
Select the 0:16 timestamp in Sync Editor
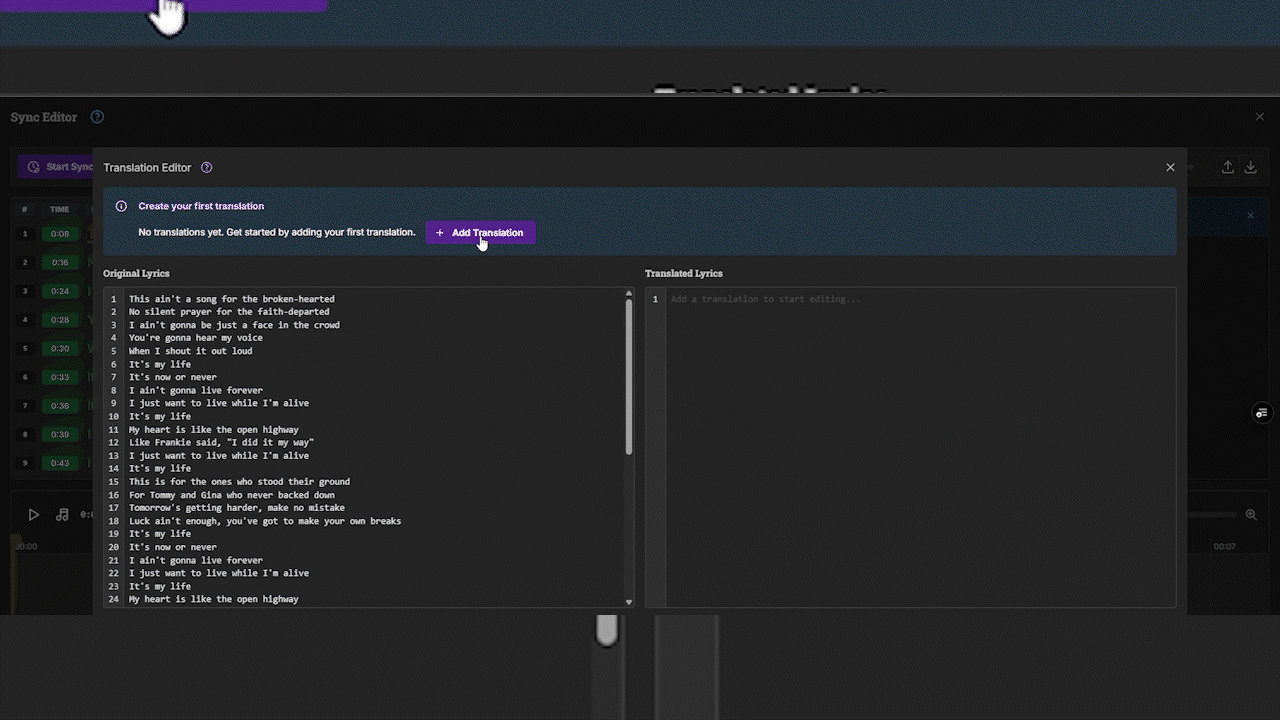[60, 263]
